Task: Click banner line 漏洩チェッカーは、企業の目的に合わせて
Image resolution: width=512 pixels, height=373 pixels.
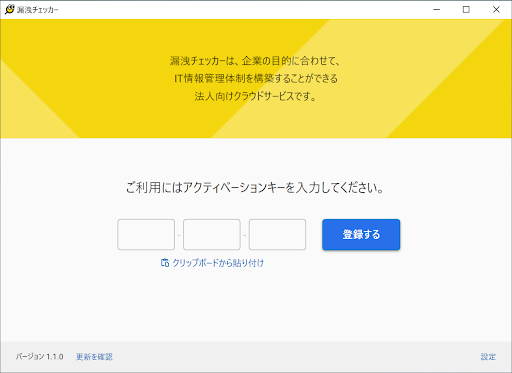Action: [x=255, y=61]
